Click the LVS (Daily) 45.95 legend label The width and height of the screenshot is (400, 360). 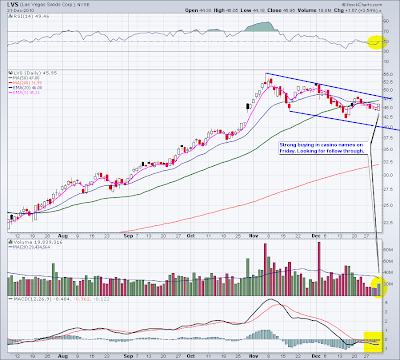pyautogui.click(x=32, y=73)
